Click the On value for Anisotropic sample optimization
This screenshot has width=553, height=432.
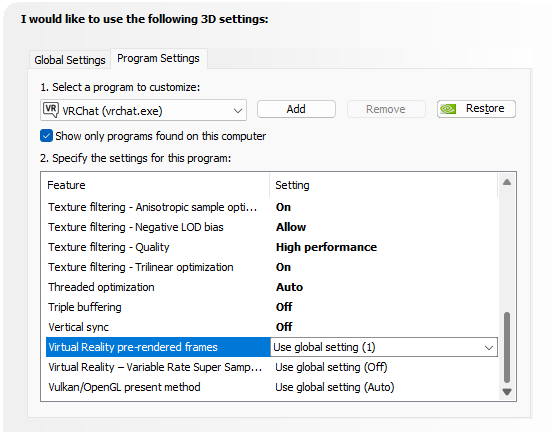click(x=283, y=207)
